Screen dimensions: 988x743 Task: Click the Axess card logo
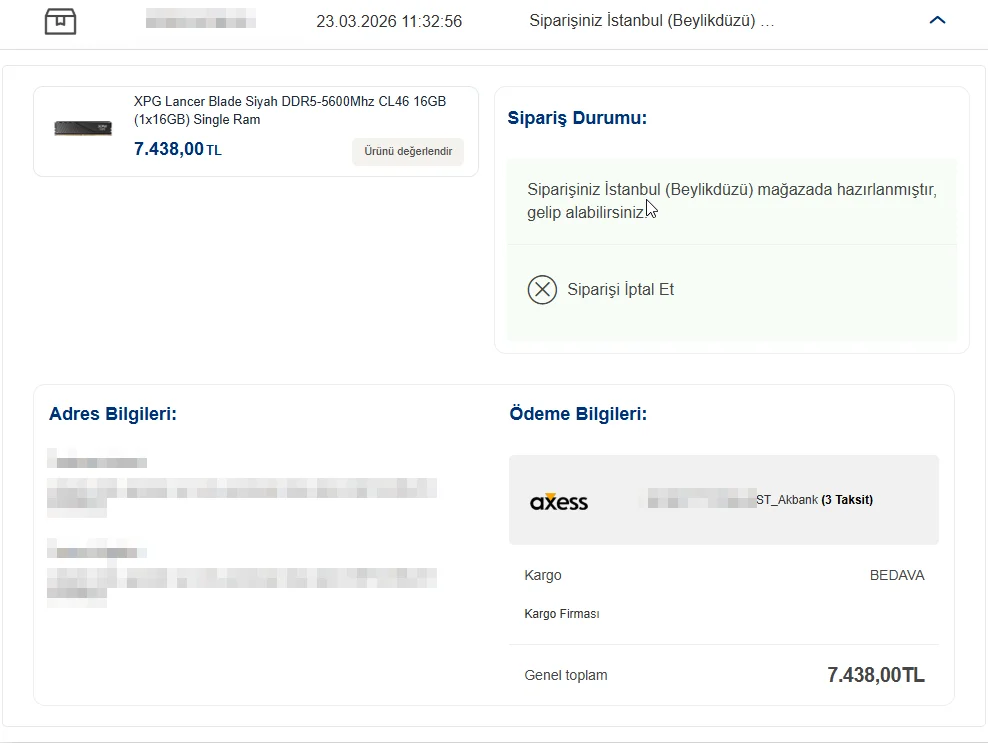click(x=559, y=501)
